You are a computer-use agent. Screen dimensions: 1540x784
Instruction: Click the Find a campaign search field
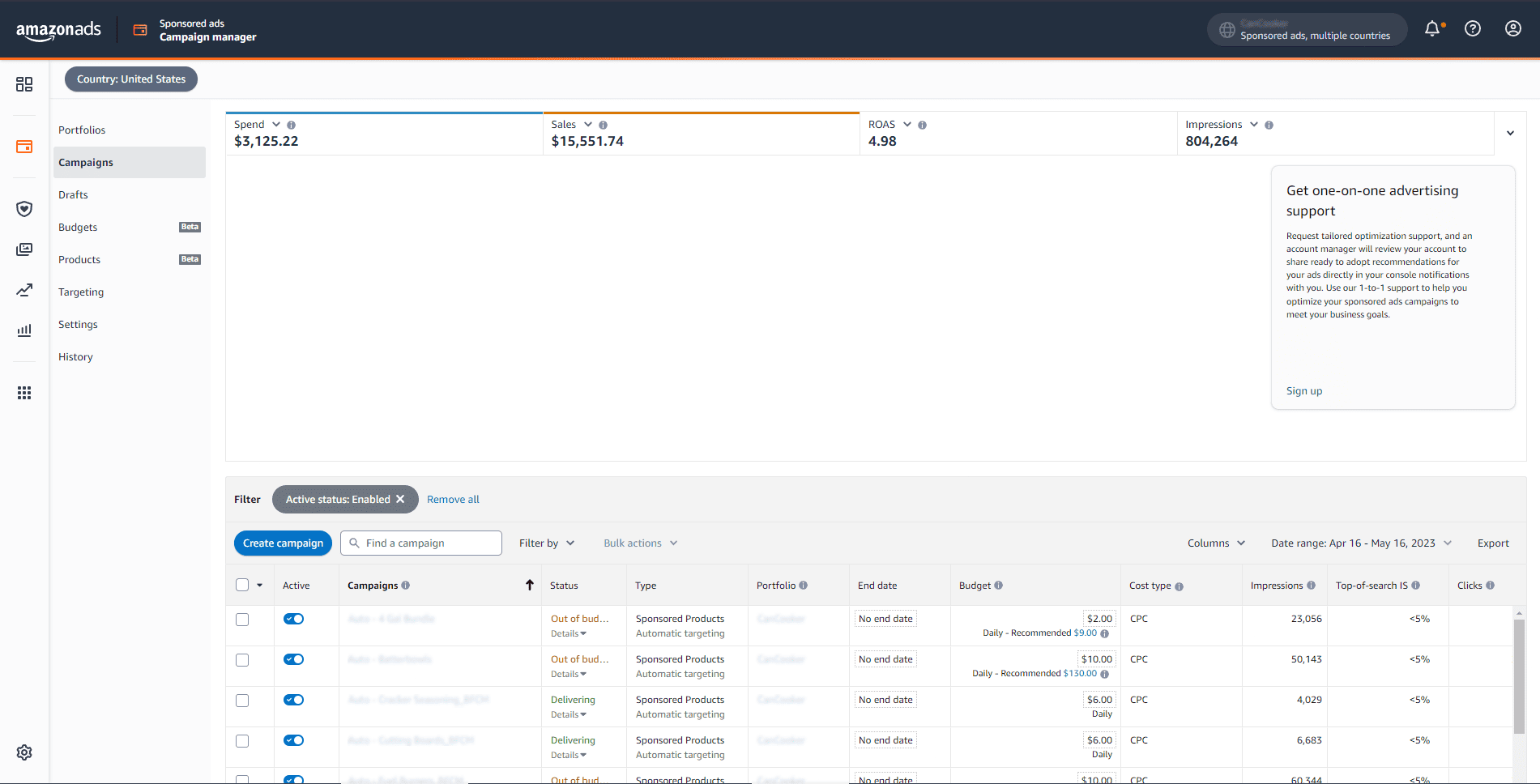(421, 543)
